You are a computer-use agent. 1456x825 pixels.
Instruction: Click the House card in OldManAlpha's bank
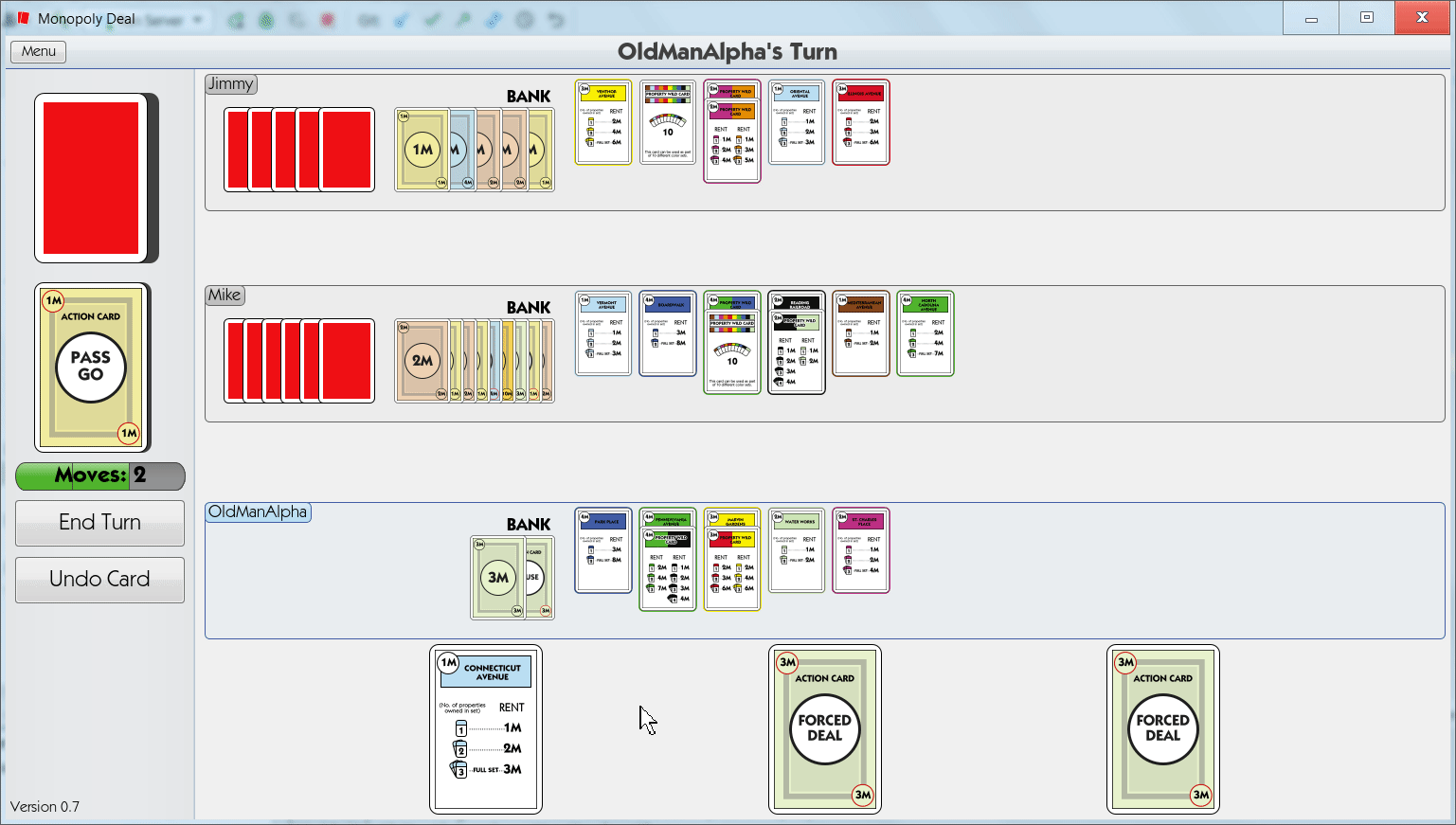pos(541,578)
